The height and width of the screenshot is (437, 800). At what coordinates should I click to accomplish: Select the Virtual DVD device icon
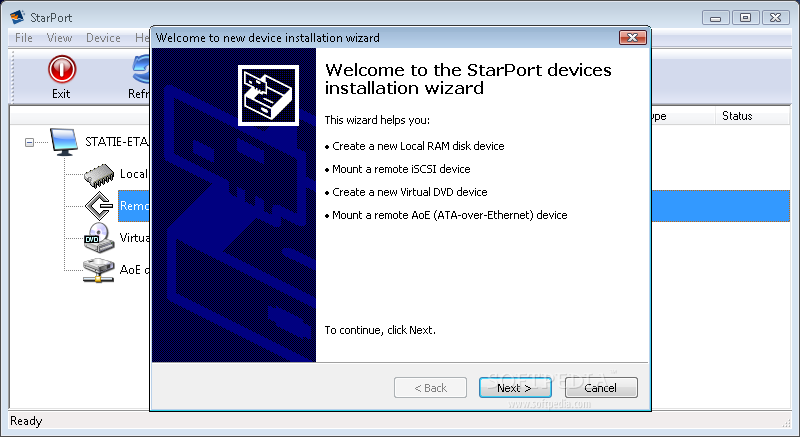click(x=99, y=238)
